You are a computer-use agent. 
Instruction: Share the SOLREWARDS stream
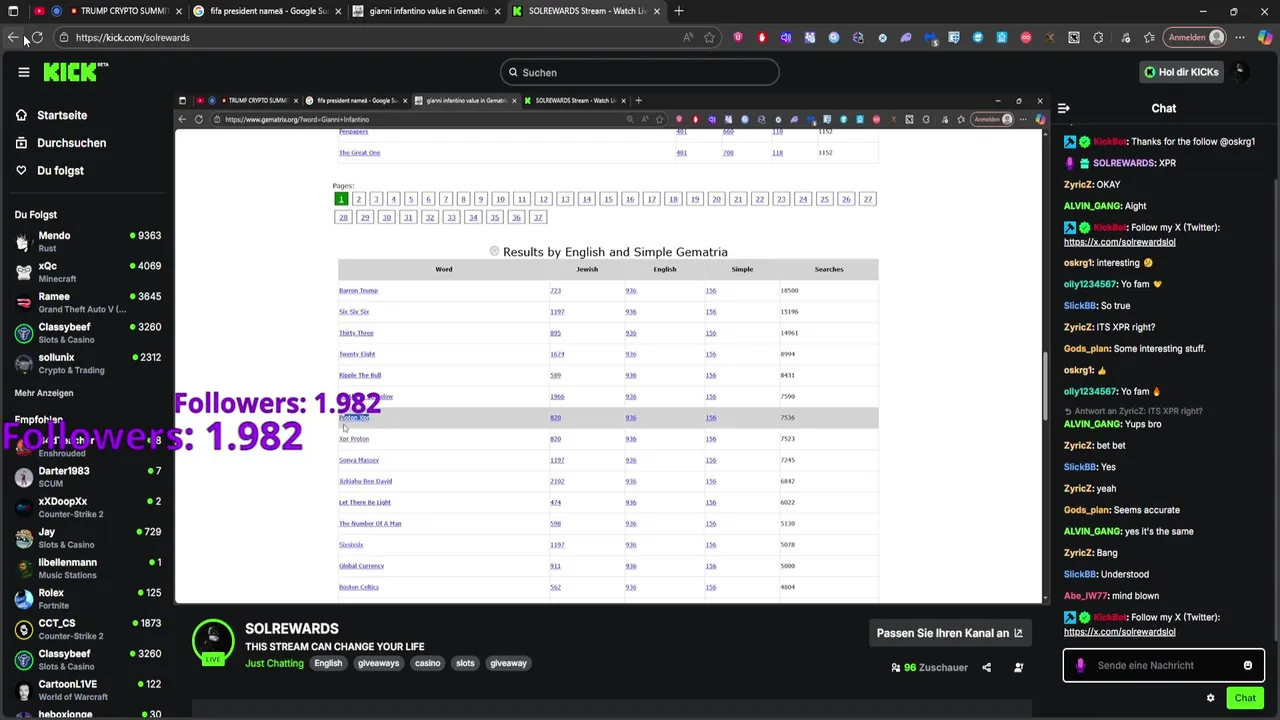coord(986,667)
